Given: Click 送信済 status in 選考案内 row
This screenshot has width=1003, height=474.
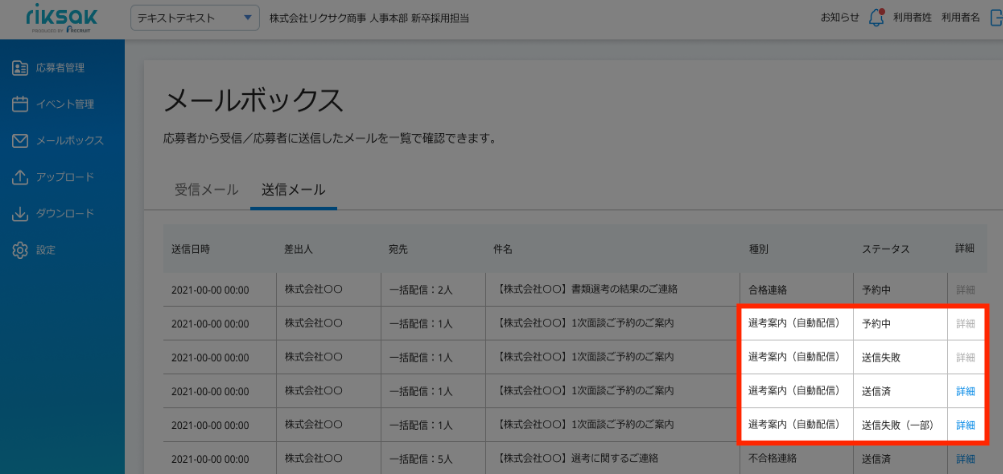Looking at the screenshot, I should [876, 391].
